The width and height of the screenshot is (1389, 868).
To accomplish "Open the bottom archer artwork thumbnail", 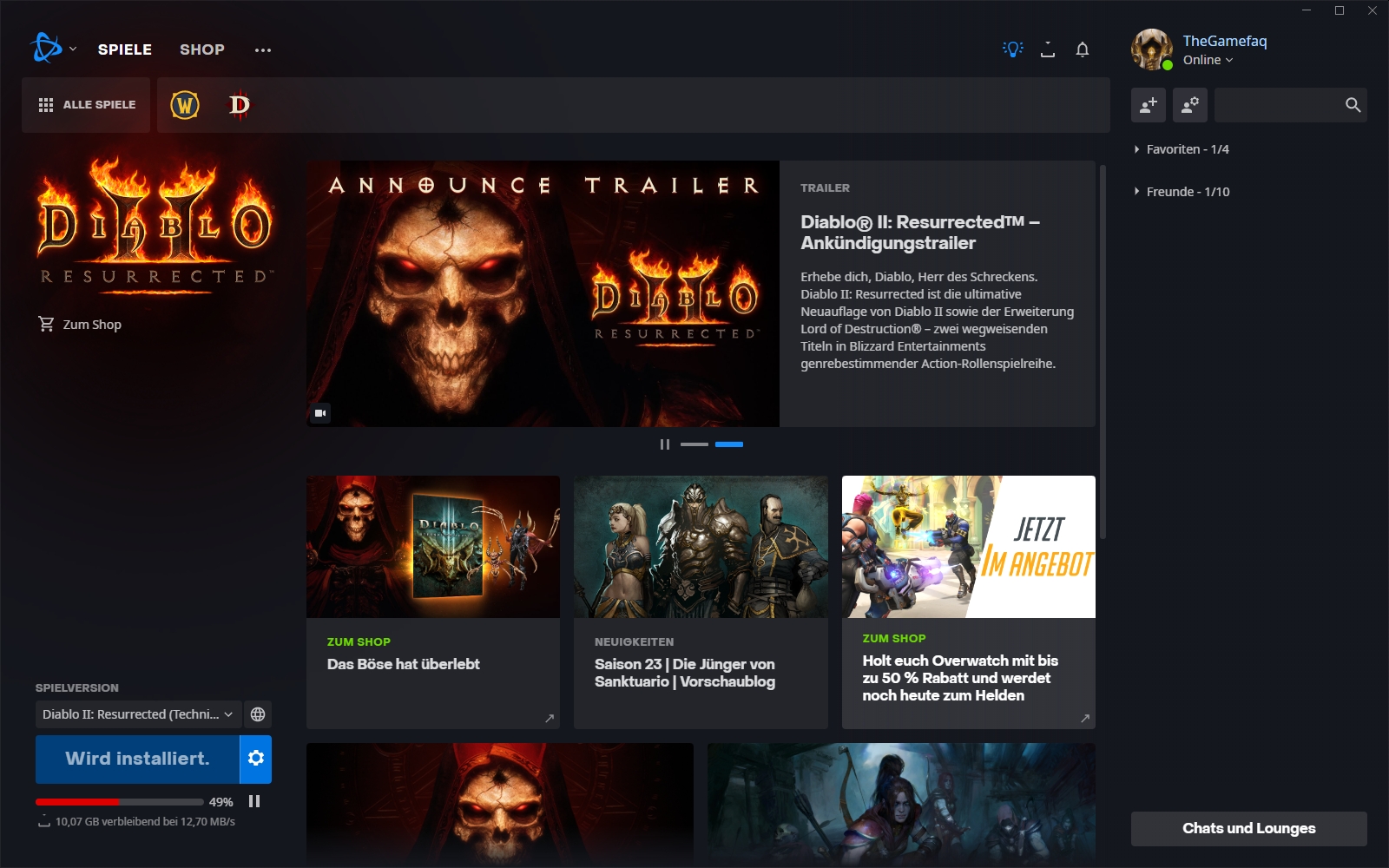I will [x=901, y=805].
